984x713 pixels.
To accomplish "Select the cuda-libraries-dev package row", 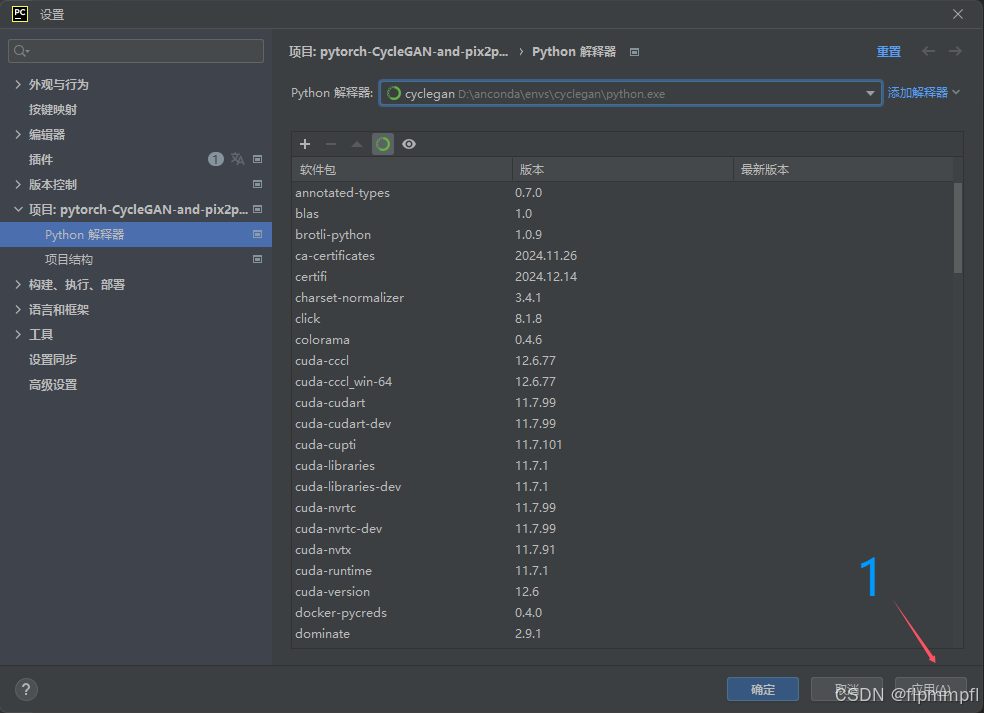I will coord(622,486).
